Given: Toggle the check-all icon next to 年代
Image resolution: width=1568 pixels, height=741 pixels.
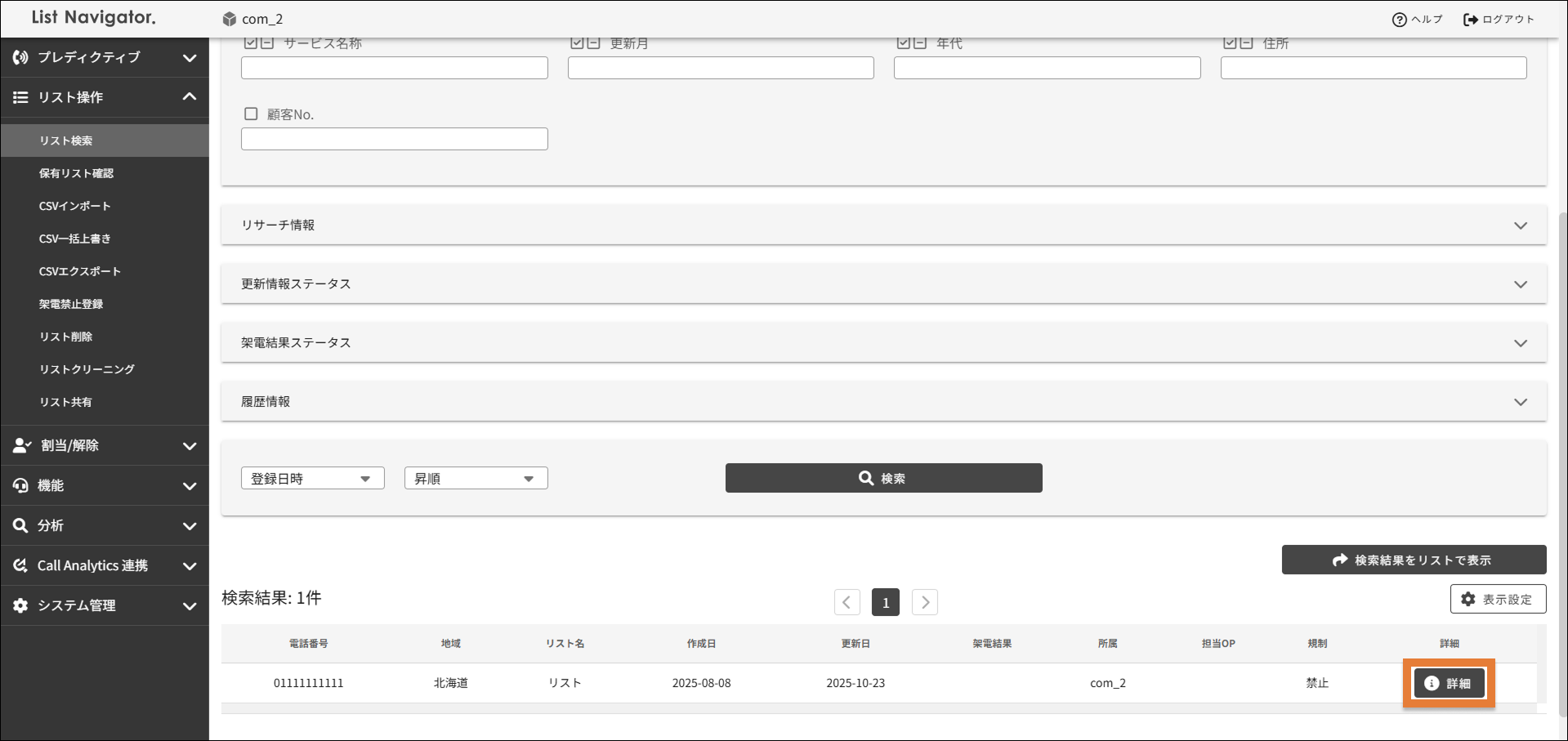Looking at the screenshot, I should coord(903,42).
